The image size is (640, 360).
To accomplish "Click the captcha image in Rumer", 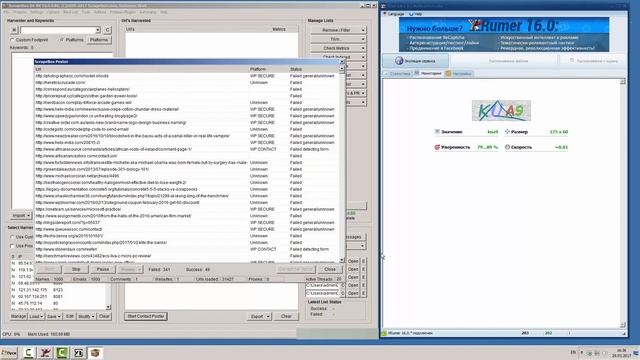I will click(501, 110).
